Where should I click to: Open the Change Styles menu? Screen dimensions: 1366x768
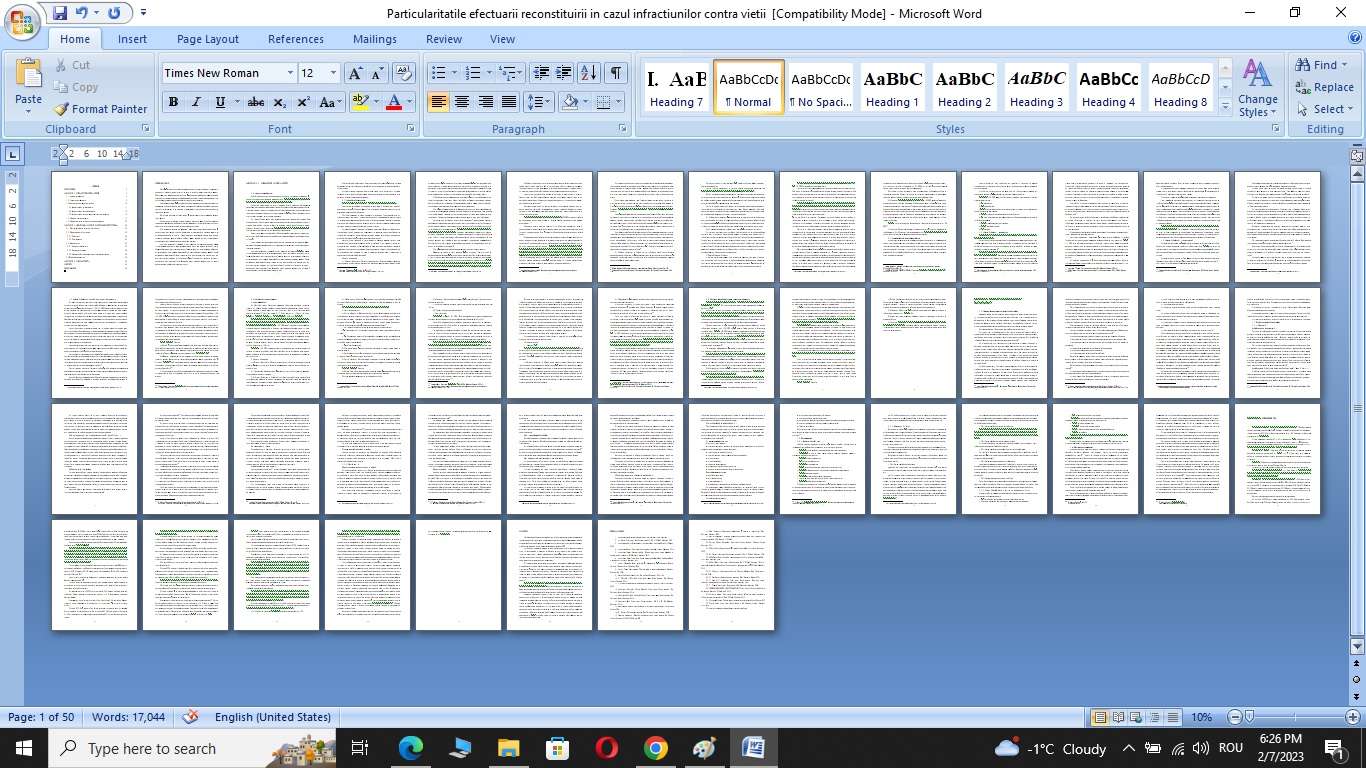1257,89
